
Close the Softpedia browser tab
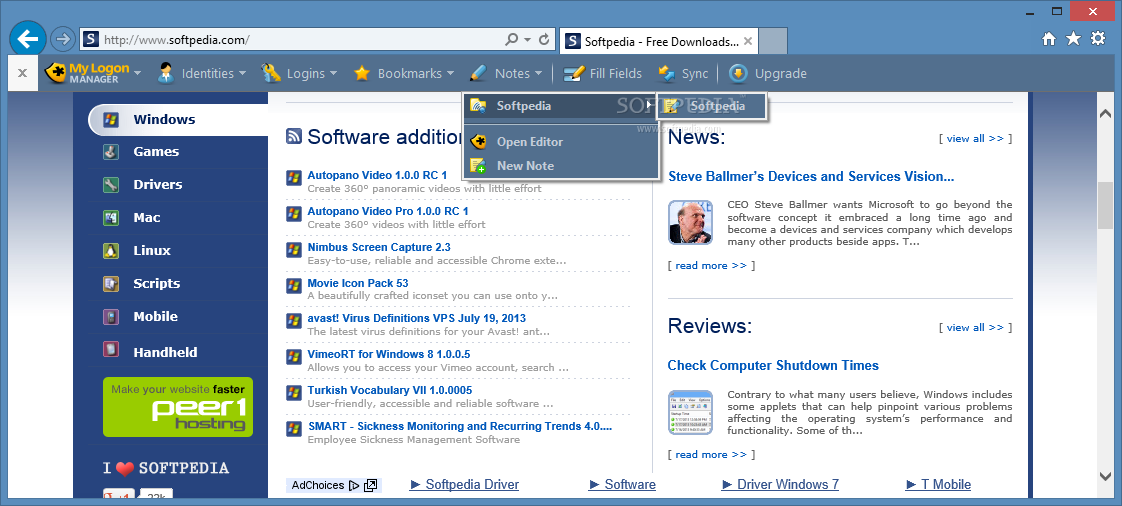tap(748, 42)
